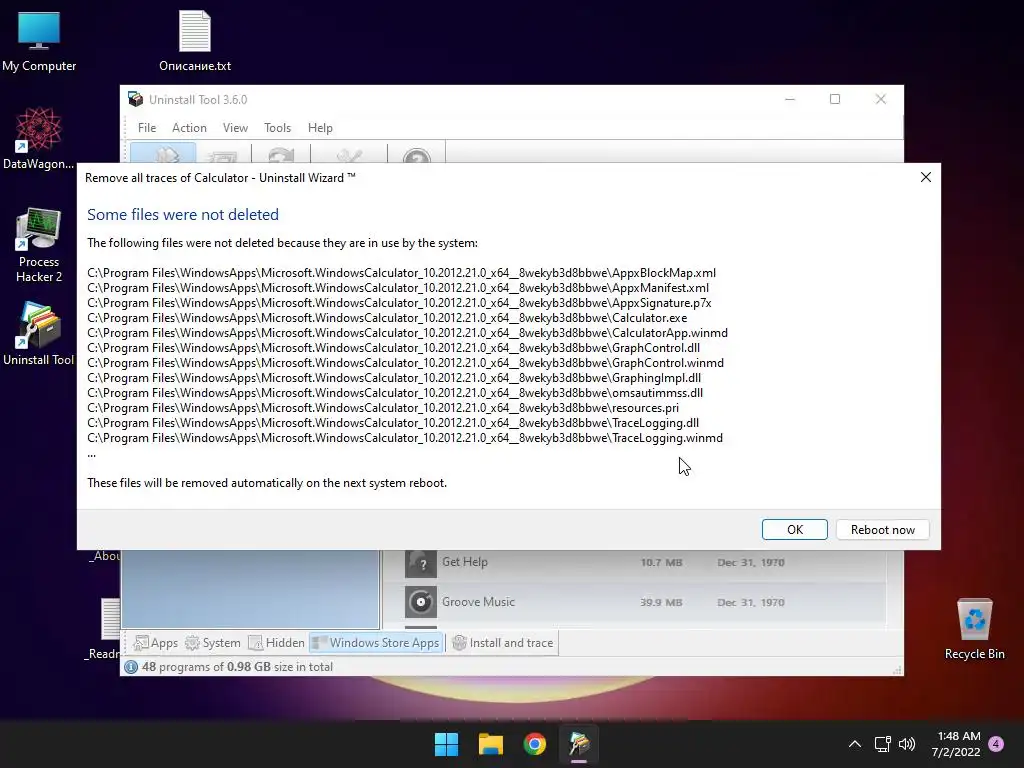Click the 10.7 MB size cell
The image size is (1024, 768).
(661, 562)
